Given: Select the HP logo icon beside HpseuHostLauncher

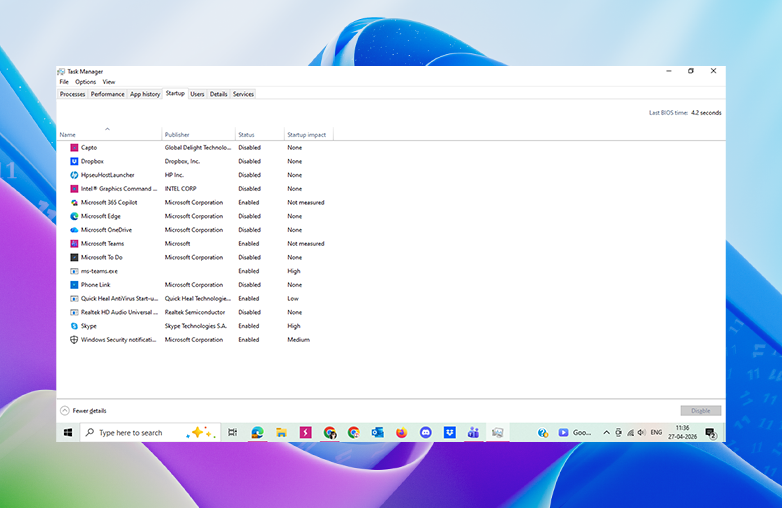Looking at the screenshot, I should 74,175.
